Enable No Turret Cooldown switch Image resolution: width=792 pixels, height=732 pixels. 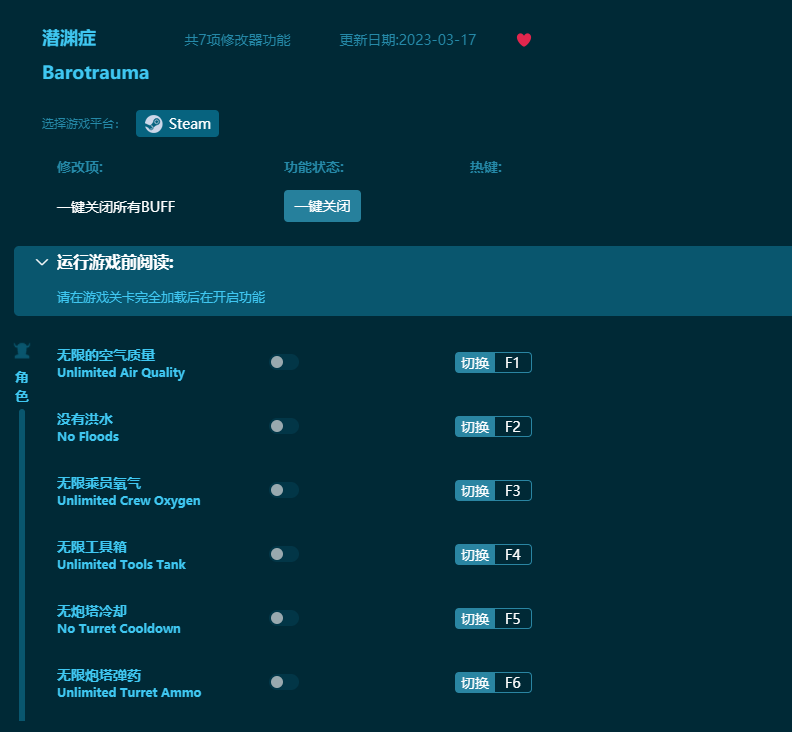pyautogui.click(x=284, y=618)
